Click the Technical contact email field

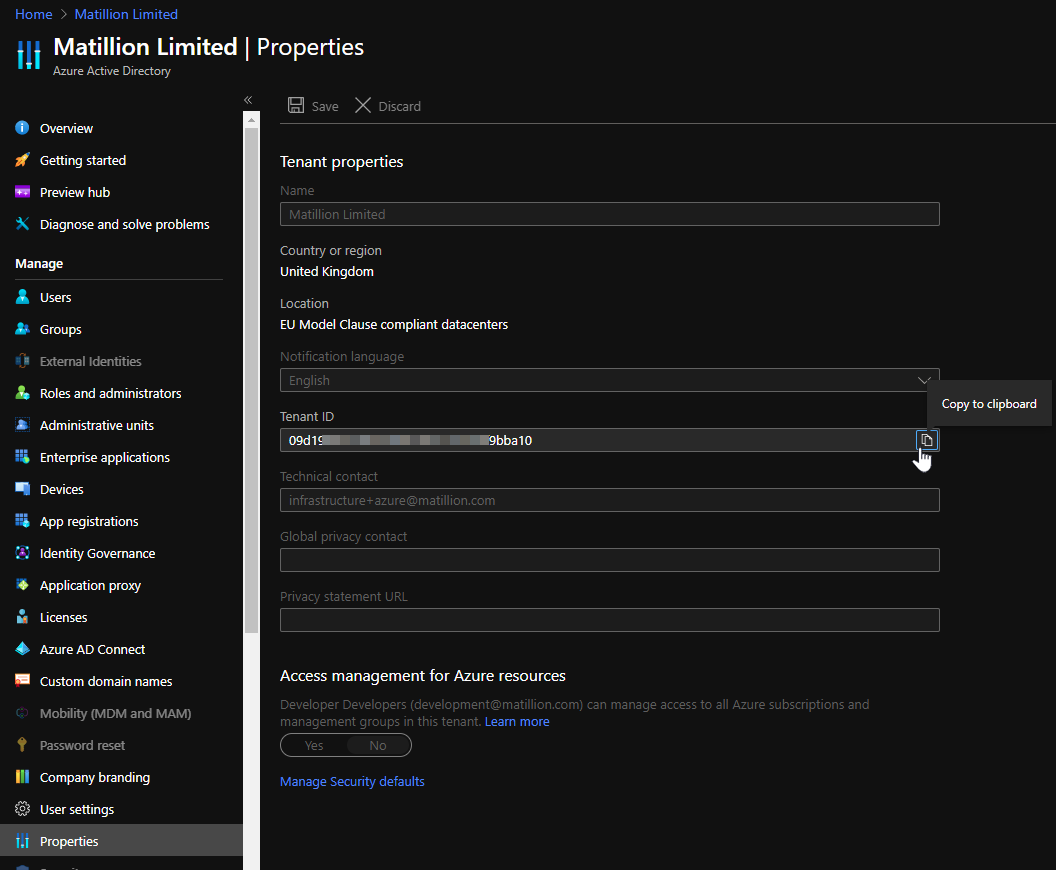(609, 500)
